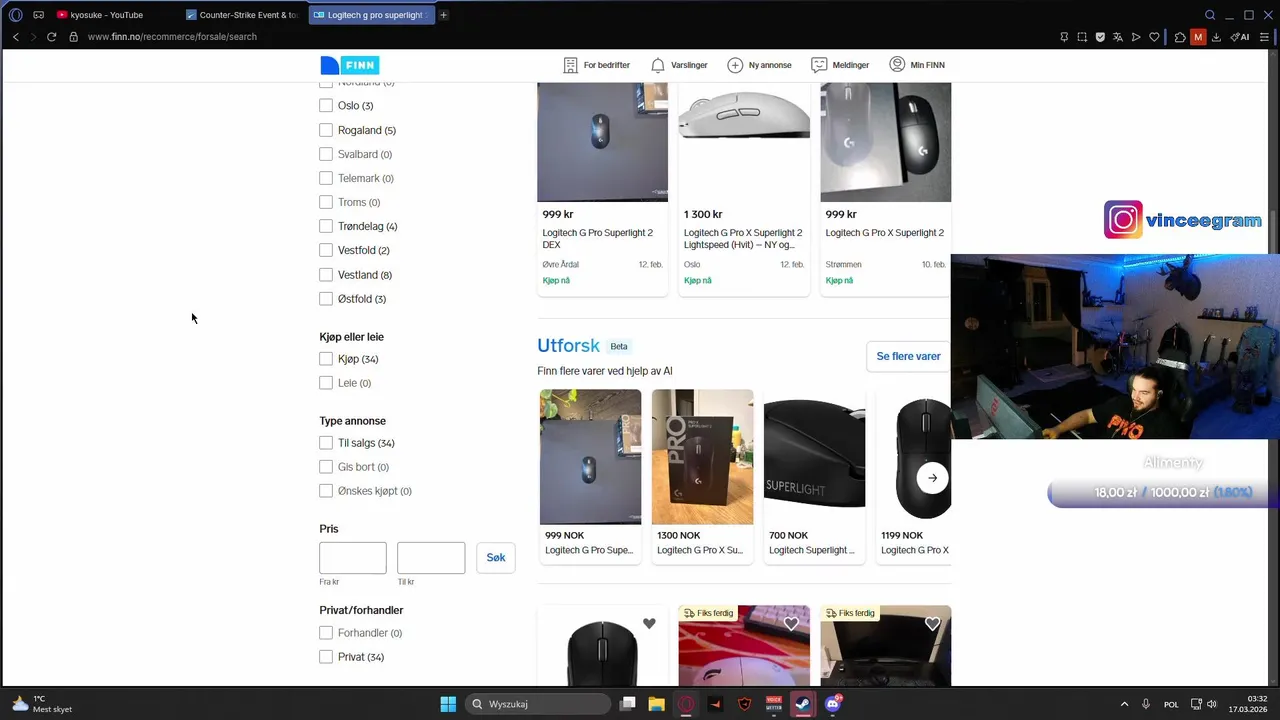Screen dimensions: 1280x720
Task: Favorite the listing without Fiks ferdig badge
Action: pos(649,623)
